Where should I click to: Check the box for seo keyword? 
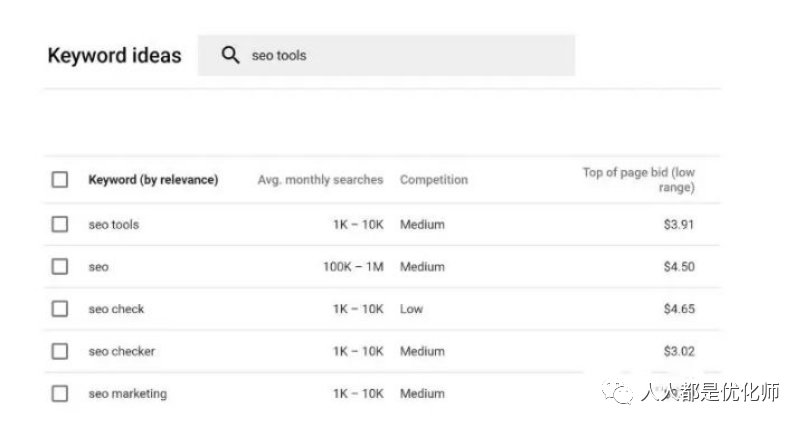pyautogui.click(x=60, y=266)
